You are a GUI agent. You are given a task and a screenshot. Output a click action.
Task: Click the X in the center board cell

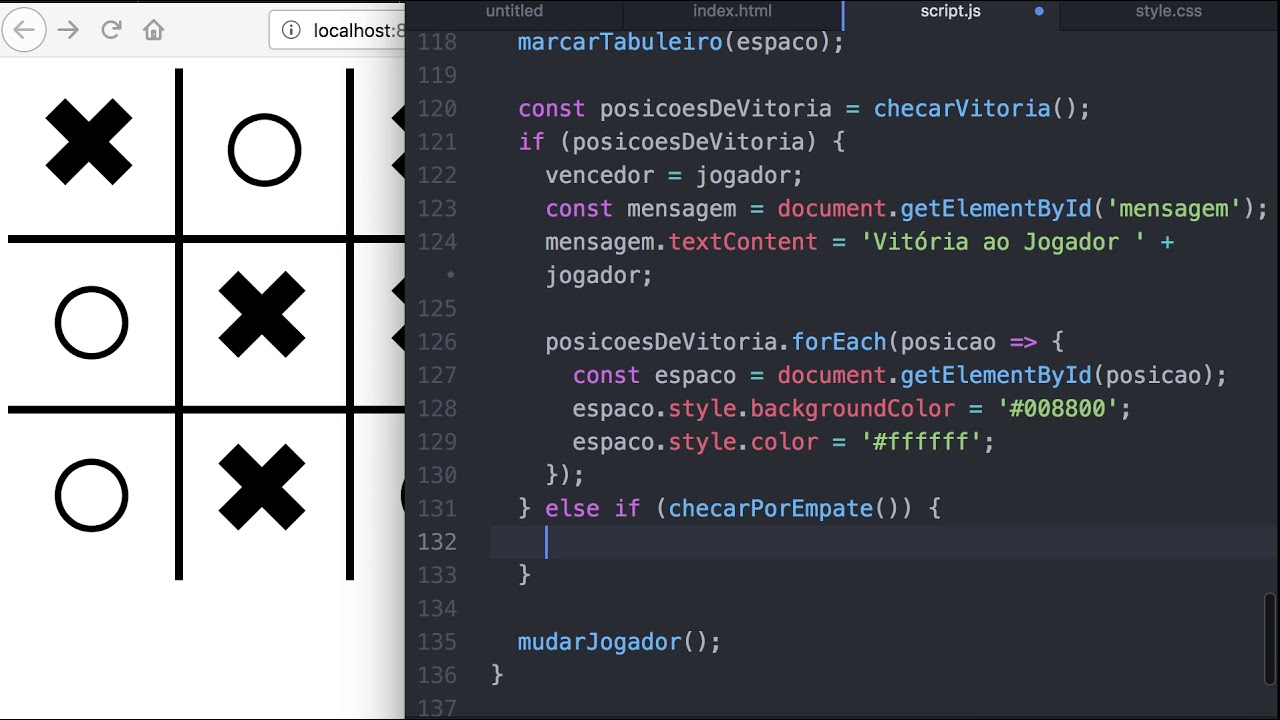(262, 314)
